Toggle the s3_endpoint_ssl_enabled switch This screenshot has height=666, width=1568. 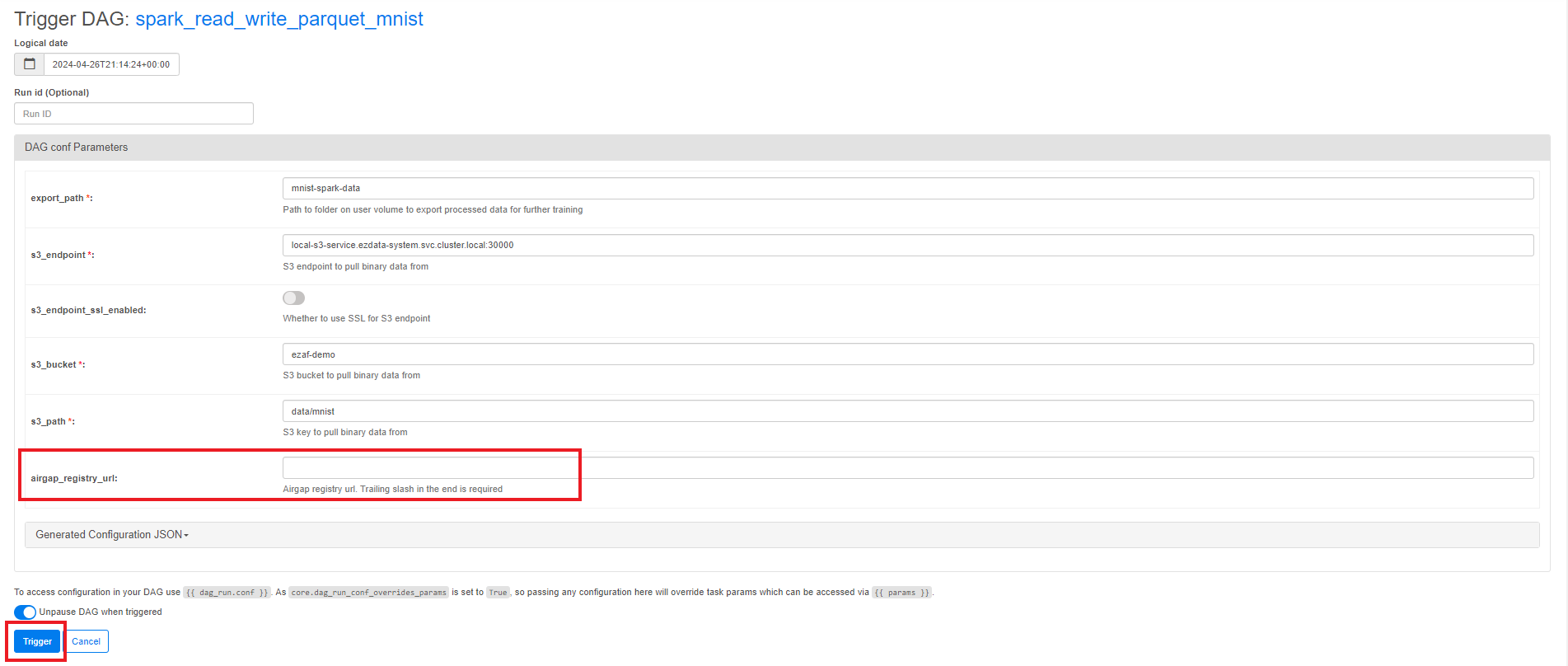(294, 298)
